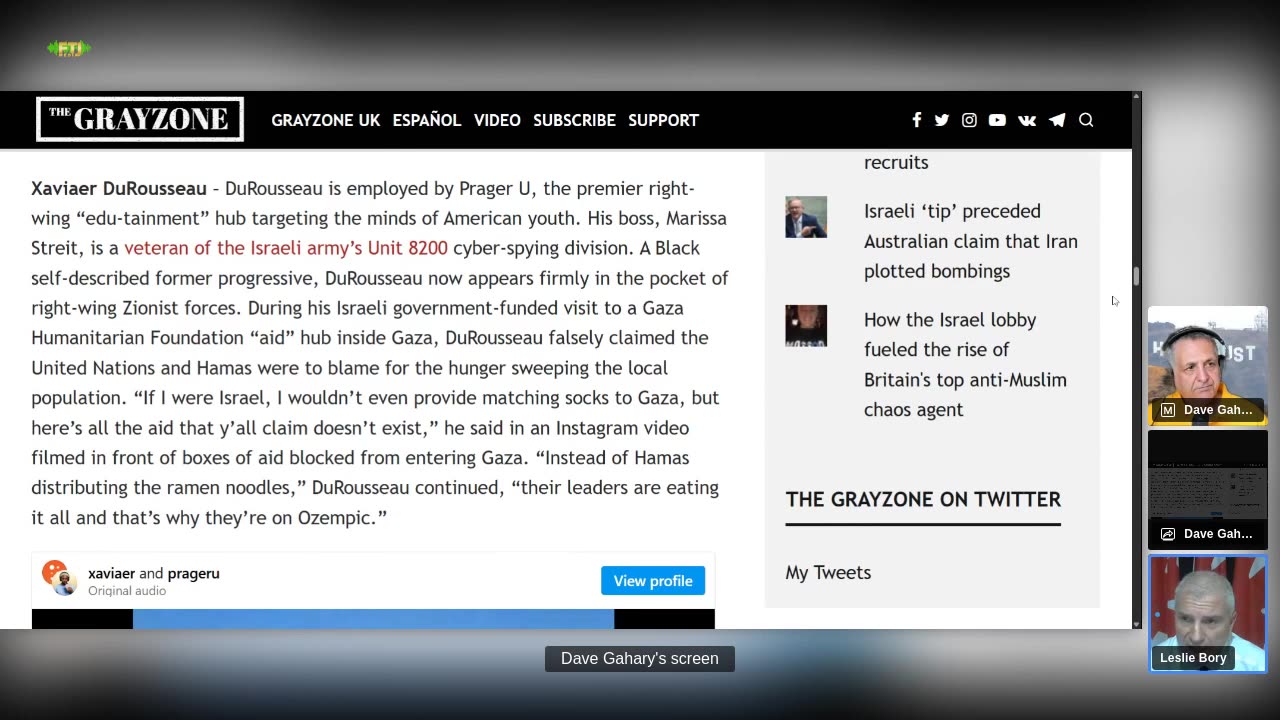Click the prageru username link
The image size is (1280, 720).
point(193,573)
